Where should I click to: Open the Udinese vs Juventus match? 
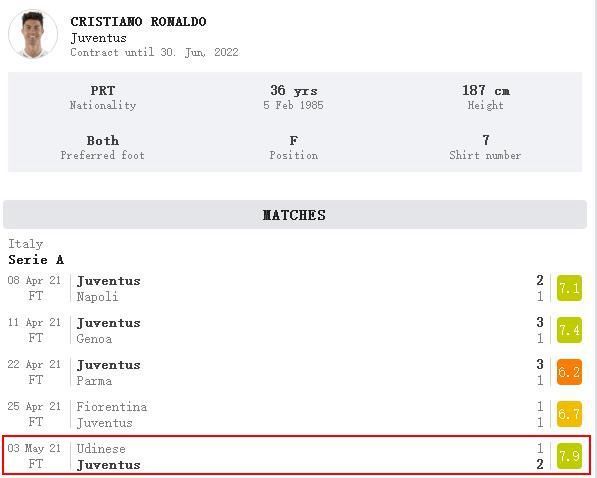296,456
